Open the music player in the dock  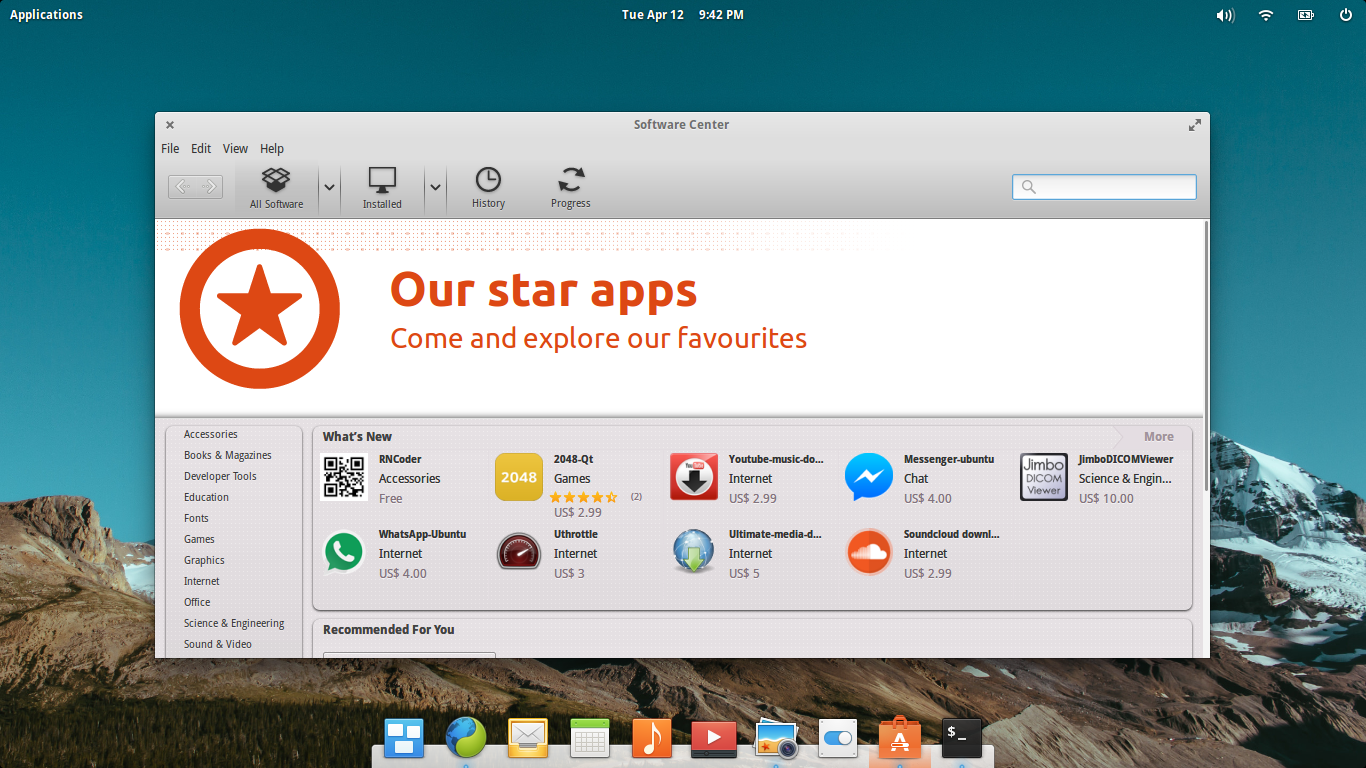point(652,738)
